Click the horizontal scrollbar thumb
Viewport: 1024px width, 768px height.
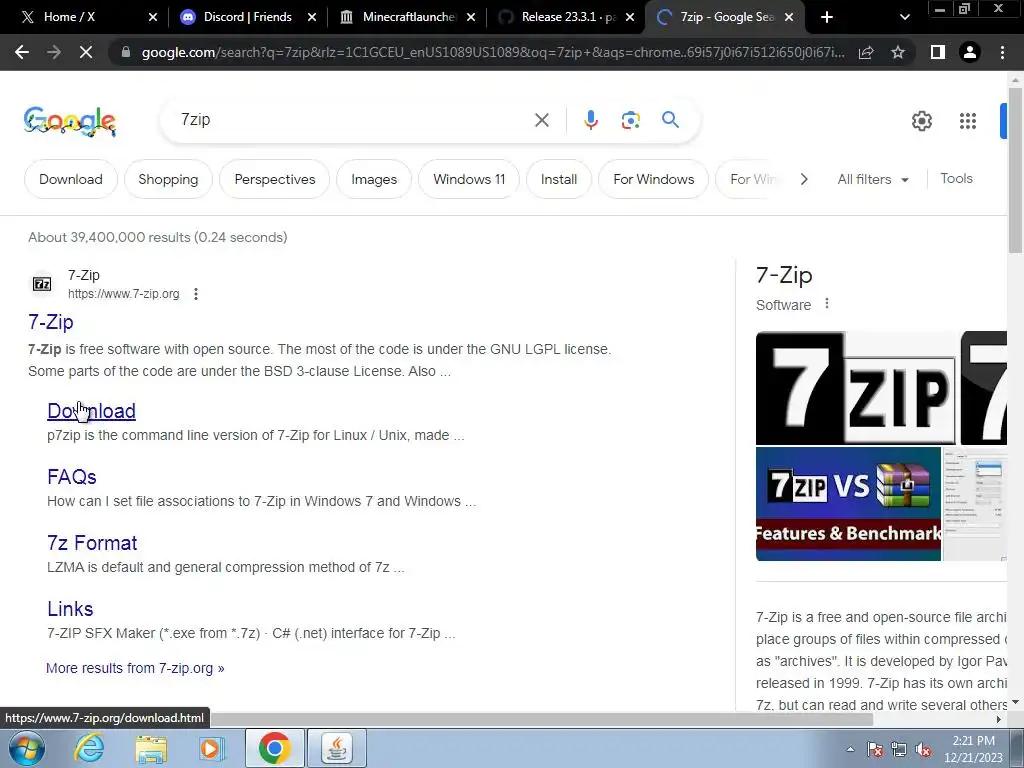542,720
